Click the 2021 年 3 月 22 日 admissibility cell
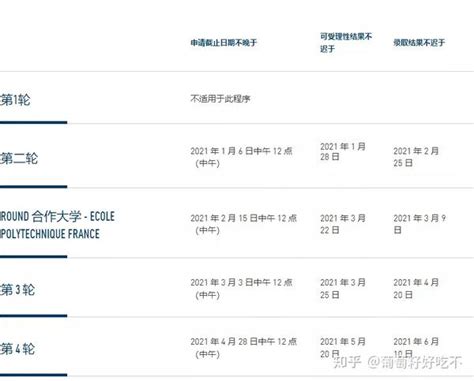The height and width of the screenshot is (381, 474). pyautogui.click(x=343, y=224)
